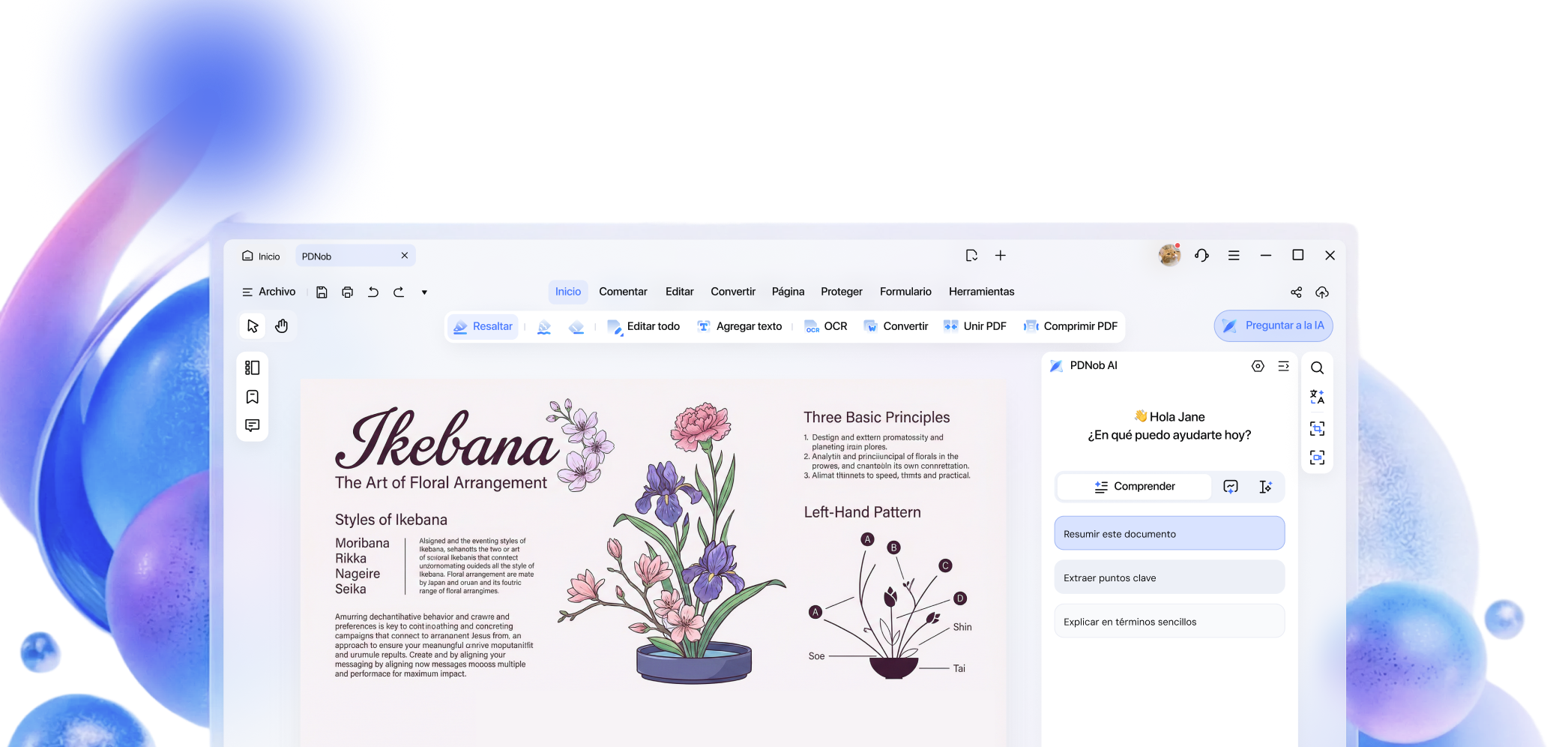This screenshot has width=1568, height=747.
Task: Open the Proteger ribbon tab
Action: pos(842,292)
